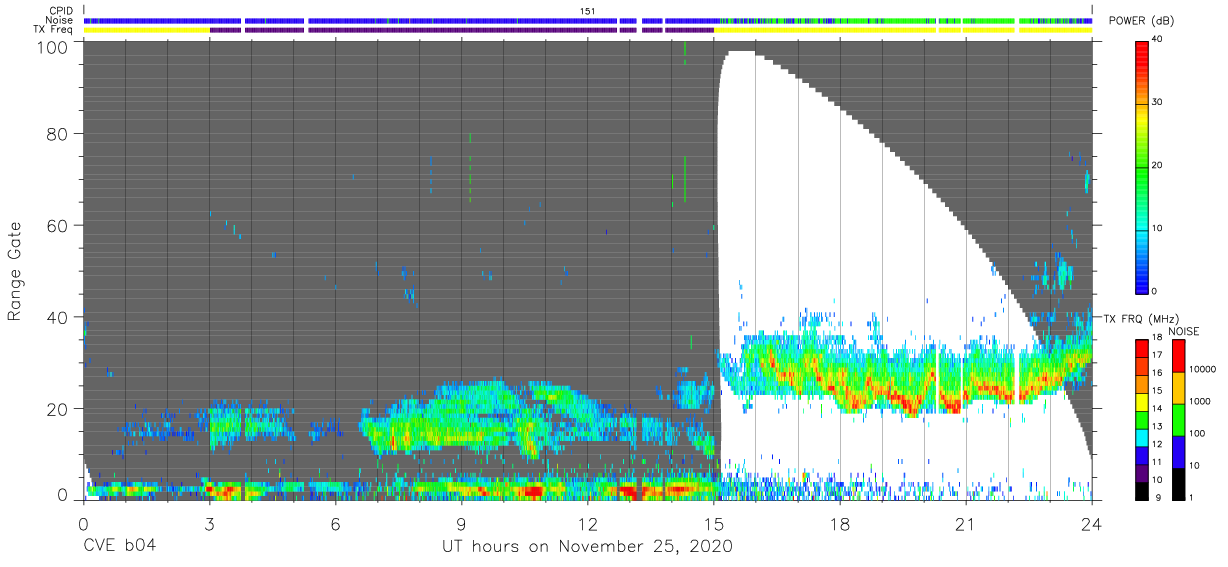This screenshot has height=567, width=1228.
Task: Pick the red 17-18 MHz frequency swatch
Action: (1143, 348)
